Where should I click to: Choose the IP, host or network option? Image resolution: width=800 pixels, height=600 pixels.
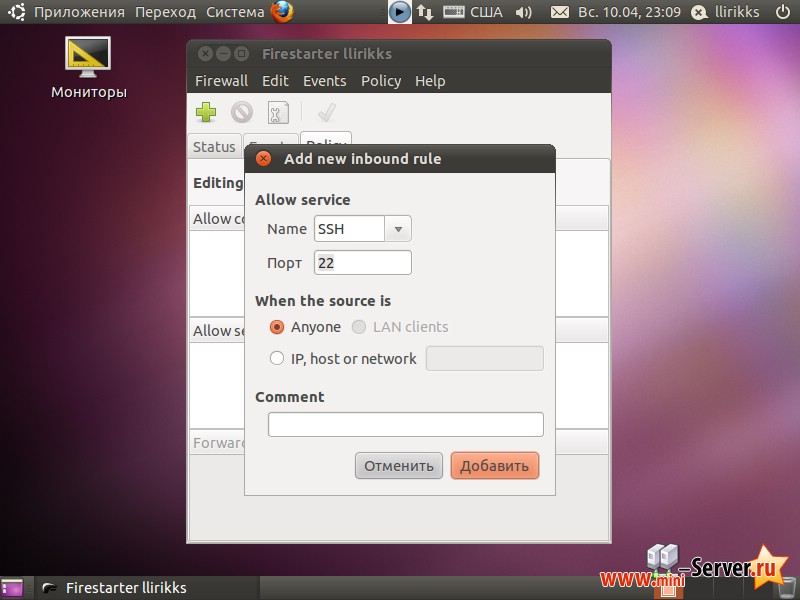[277, 358]
